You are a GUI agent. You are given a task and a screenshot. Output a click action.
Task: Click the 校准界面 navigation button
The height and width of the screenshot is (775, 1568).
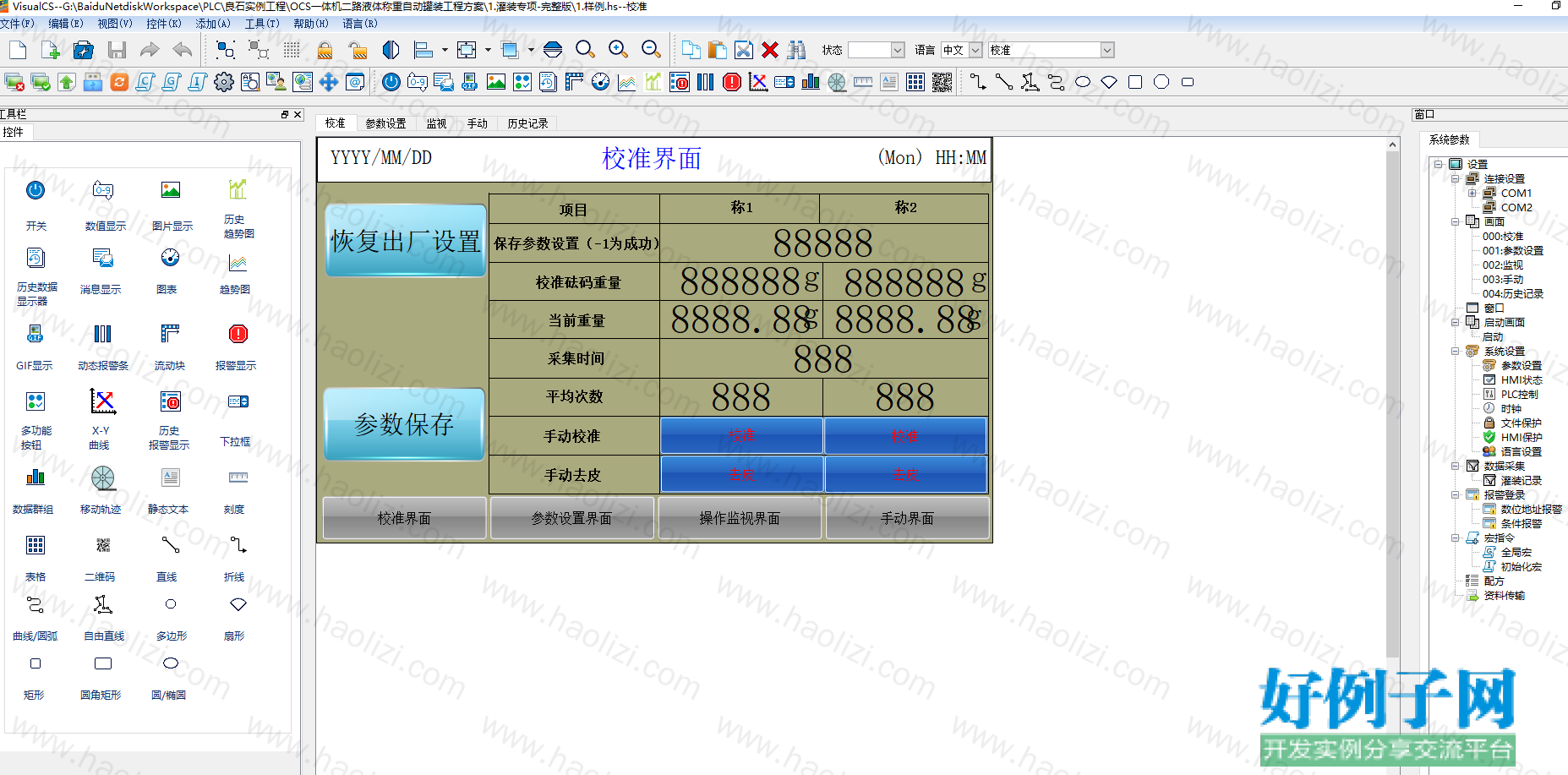[x=404, y=518]
